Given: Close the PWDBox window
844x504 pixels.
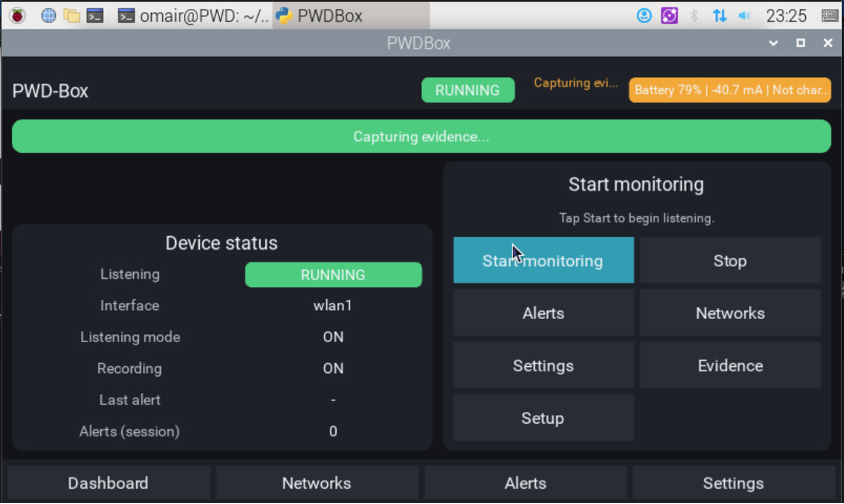Looking at the screenshot, I should [x=828, y=43].
